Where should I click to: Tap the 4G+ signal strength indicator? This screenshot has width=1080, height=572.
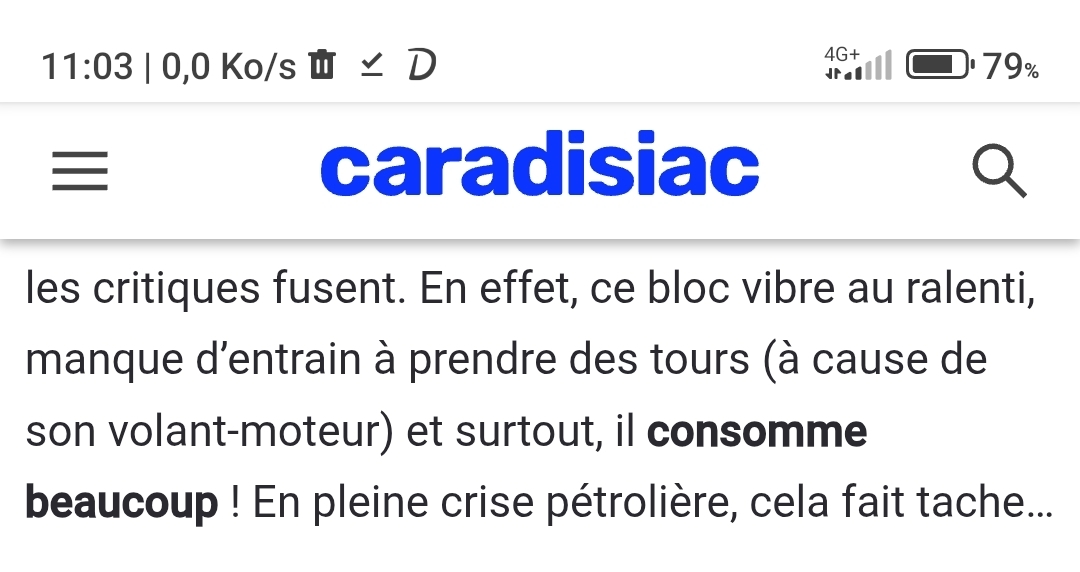[857, 65]
